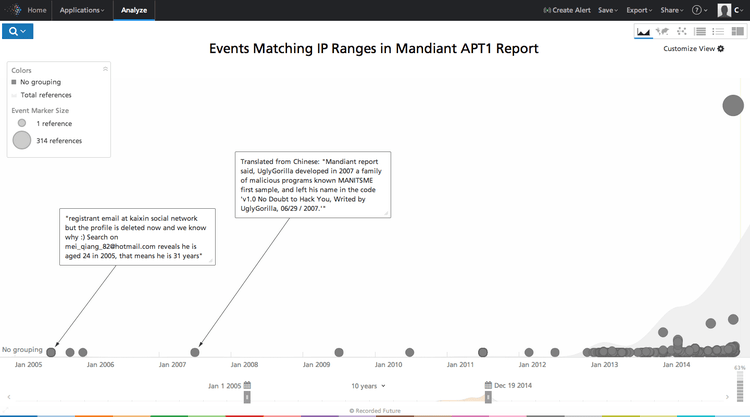Switch to table list view
The width and height of the screenshot is (750, 417).
point(700,32)
